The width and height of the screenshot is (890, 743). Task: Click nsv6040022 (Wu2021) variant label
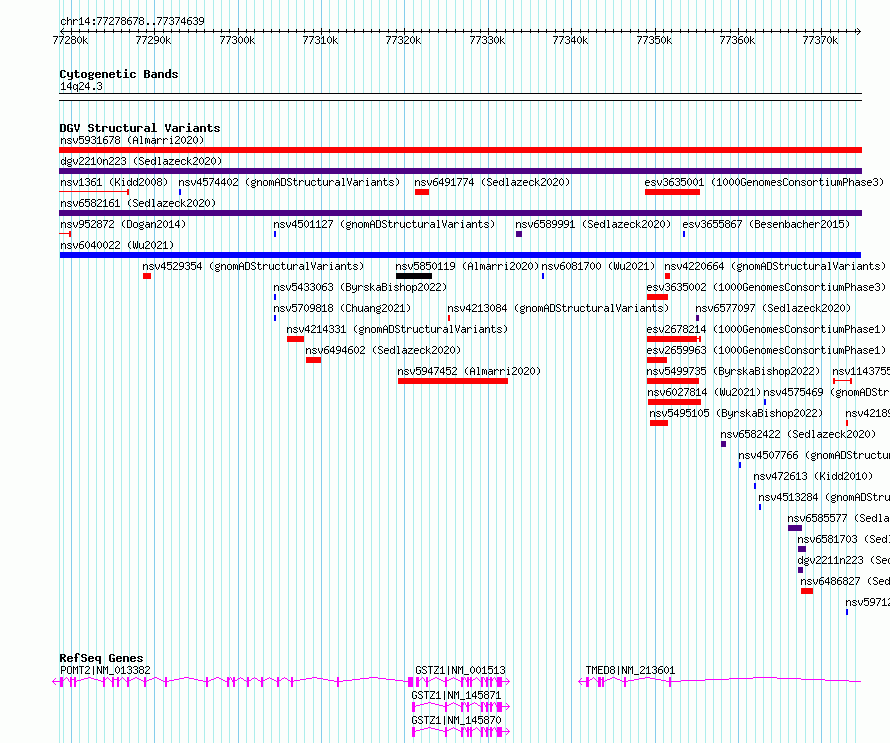tap(117, 245)
